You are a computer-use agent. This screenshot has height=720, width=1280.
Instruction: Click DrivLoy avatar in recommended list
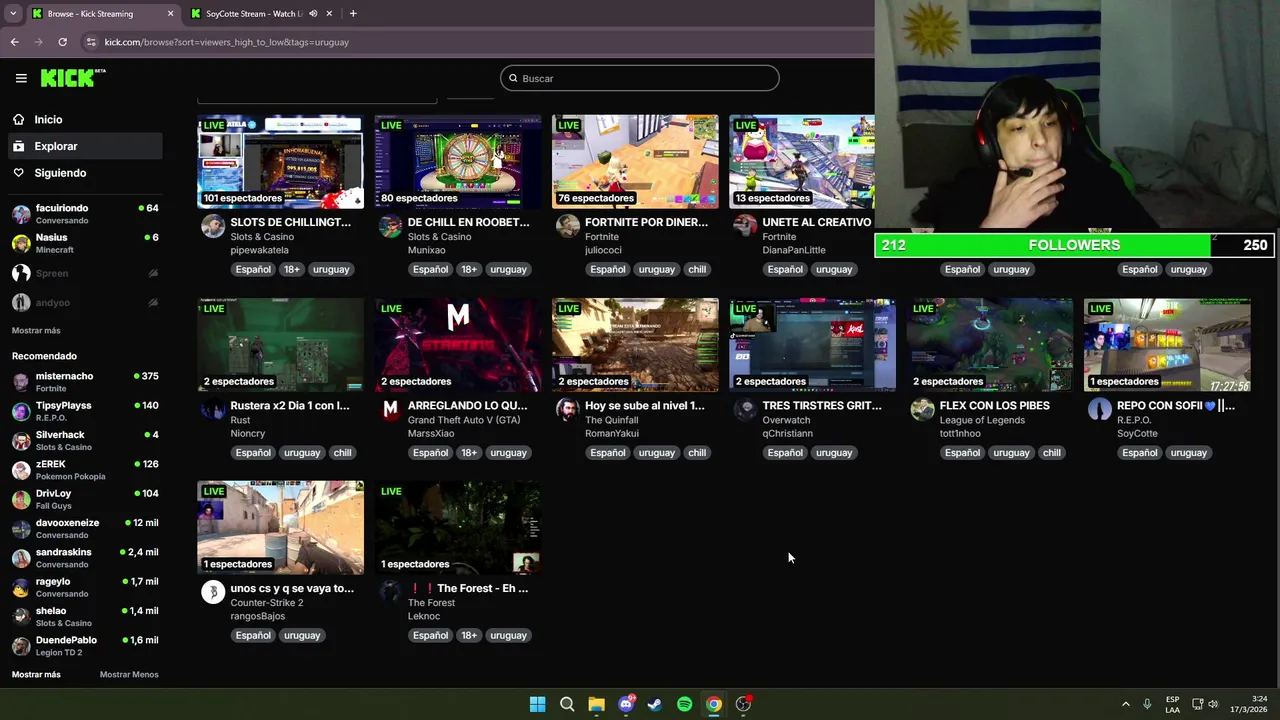click(x=21, y=499)
